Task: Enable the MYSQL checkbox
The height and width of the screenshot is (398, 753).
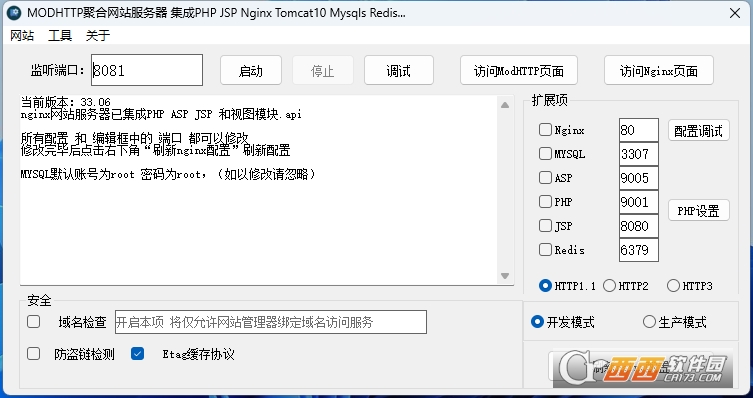Action: click(545, 154)
